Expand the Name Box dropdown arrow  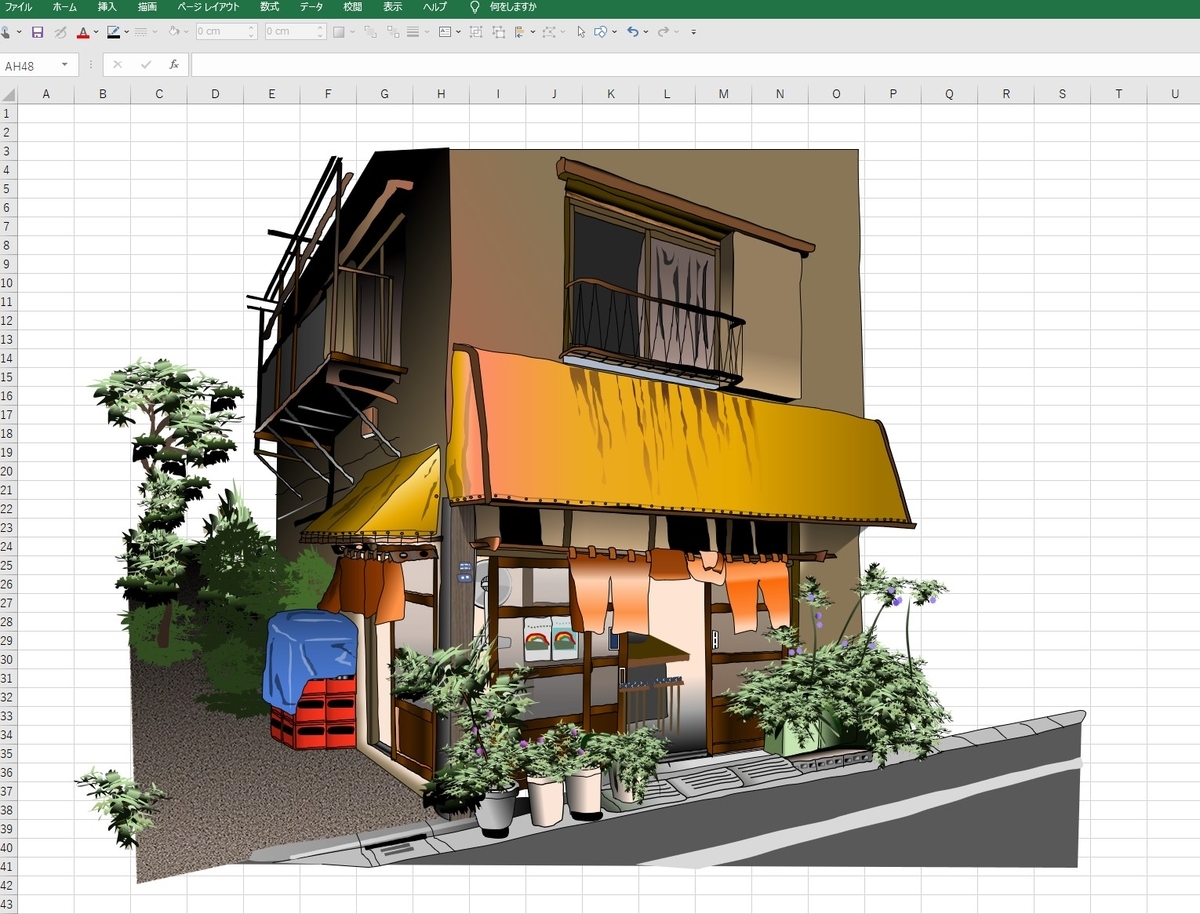point(65,65)
